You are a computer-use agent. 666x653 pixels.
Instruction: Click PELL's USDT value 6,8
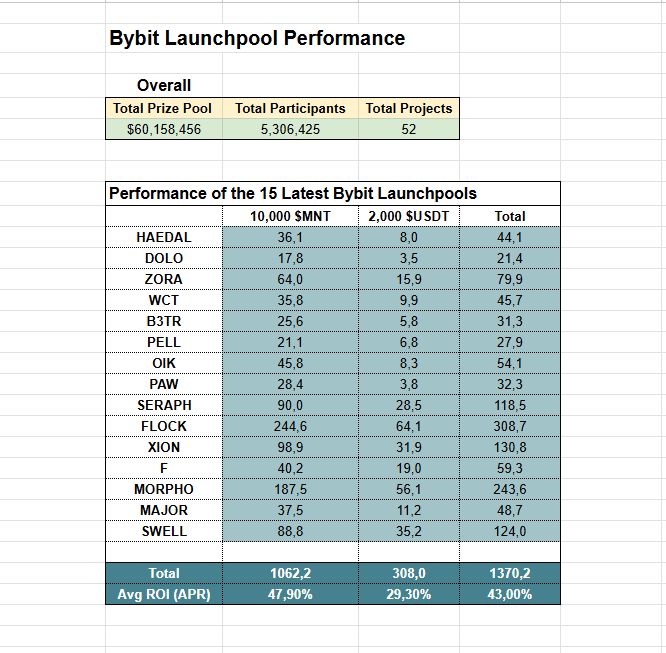coord(409,342)
